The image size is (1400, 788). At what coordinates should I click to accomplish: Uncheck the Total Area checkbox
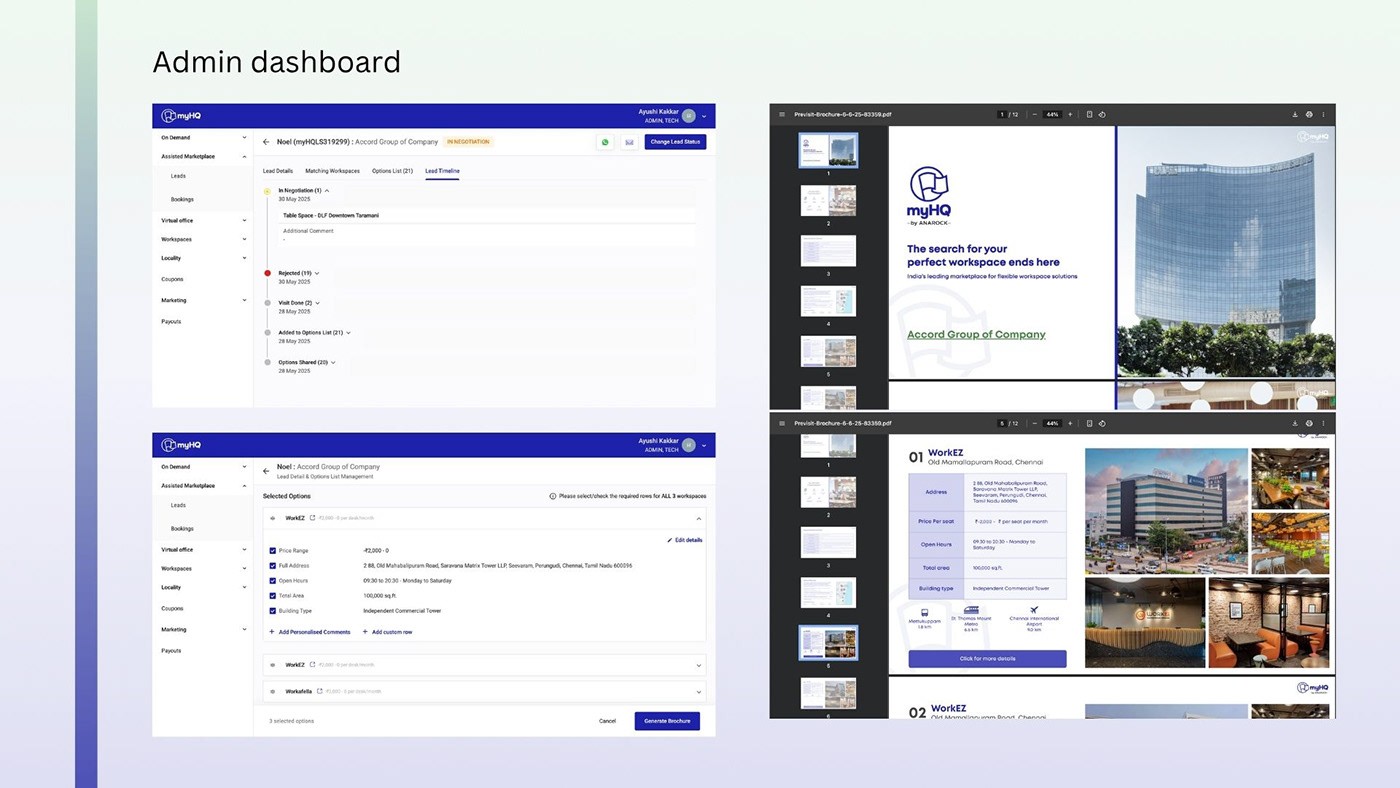pyautogui.click(x=272, y=595)
